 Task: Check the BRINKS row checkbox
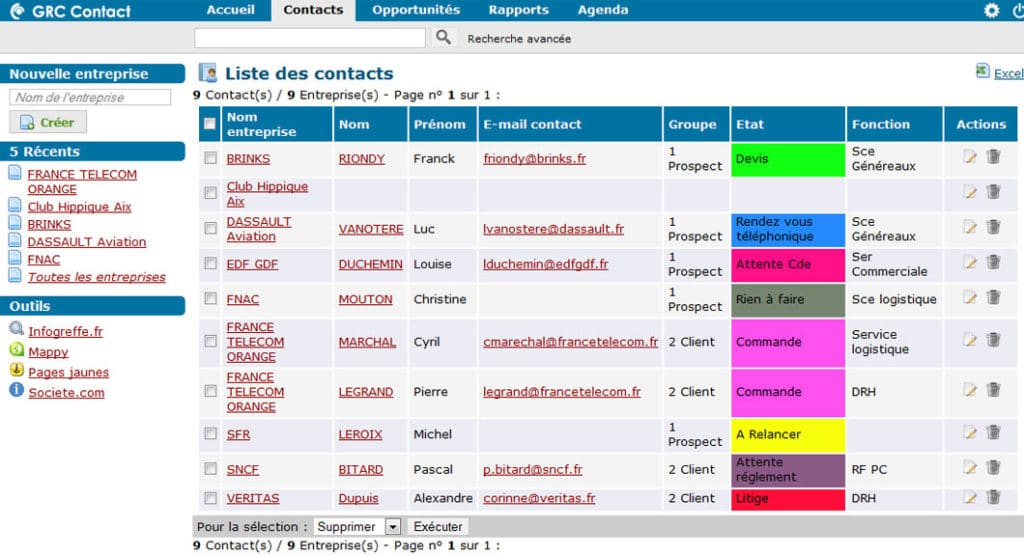210,158
